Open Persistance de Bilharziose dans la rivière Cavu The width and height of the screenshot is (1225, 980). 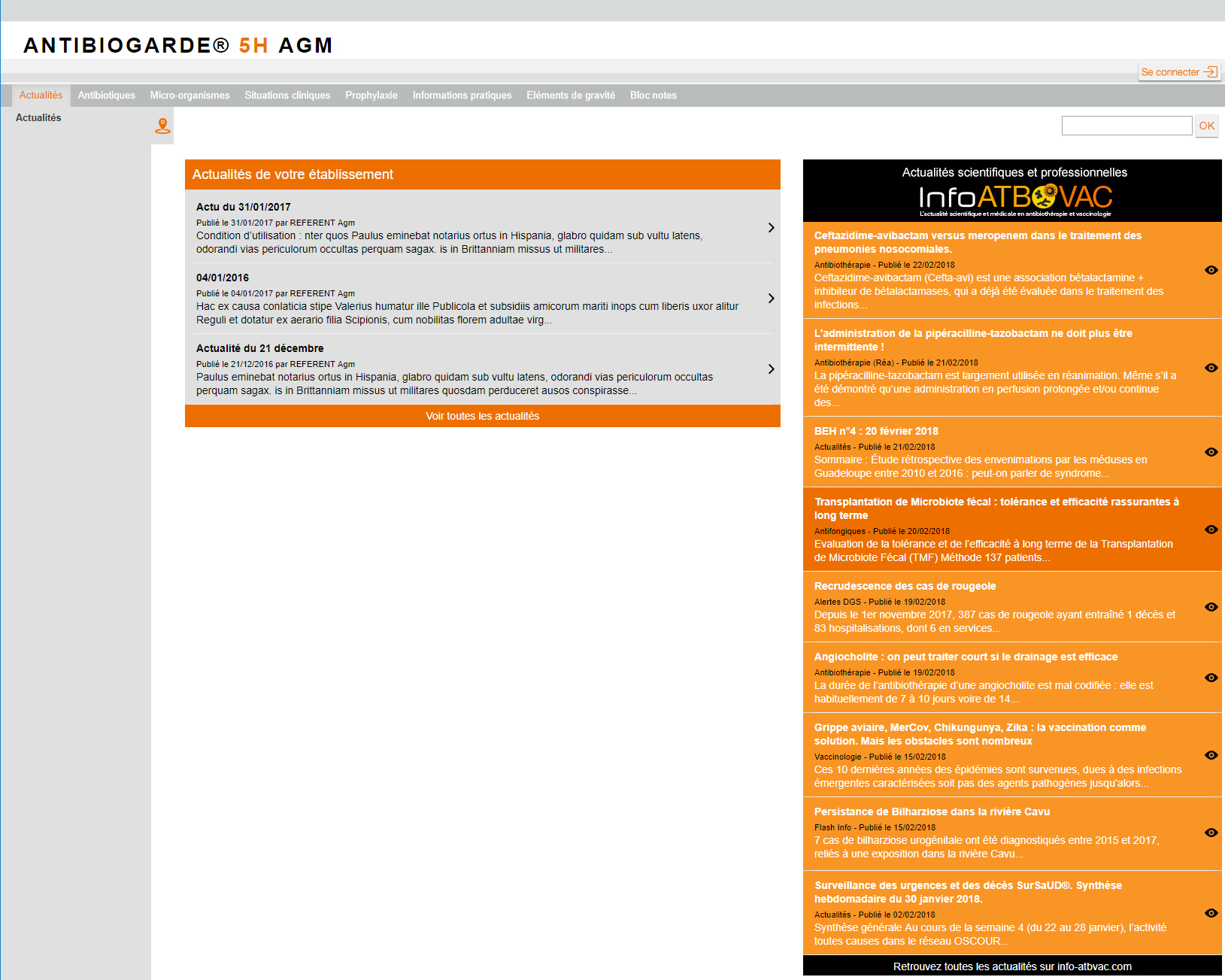[x=932, y=812]
